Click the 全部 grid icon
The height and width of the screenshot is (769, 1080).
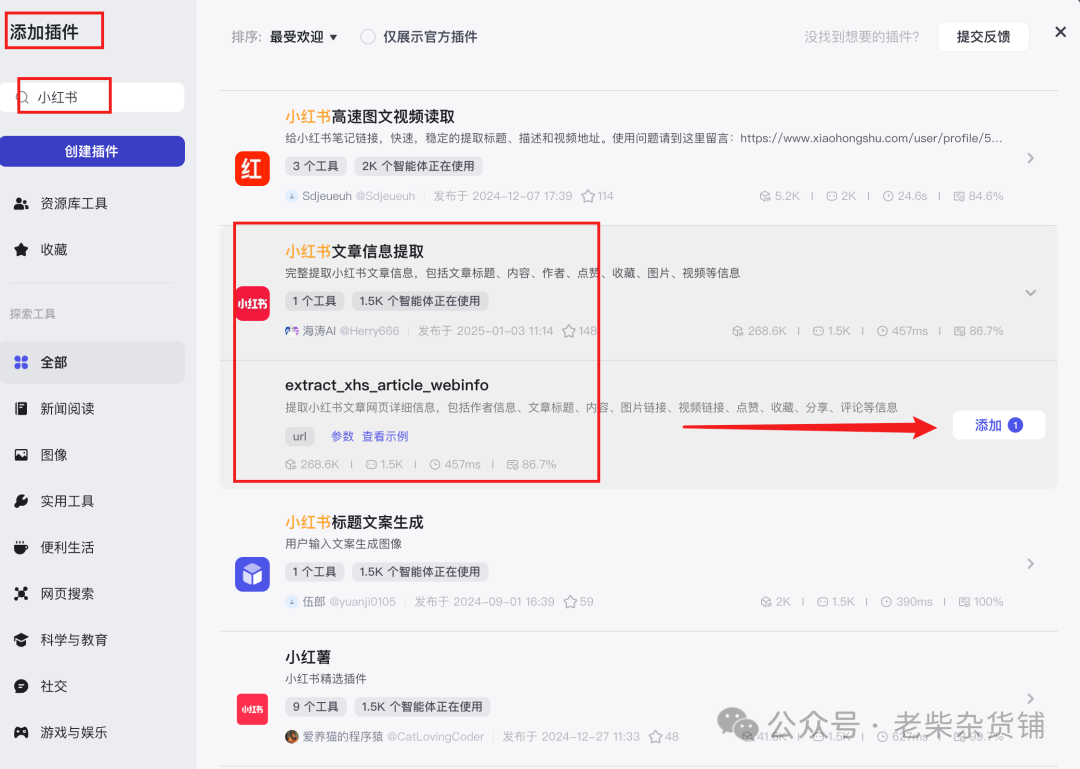pos(21,362)
